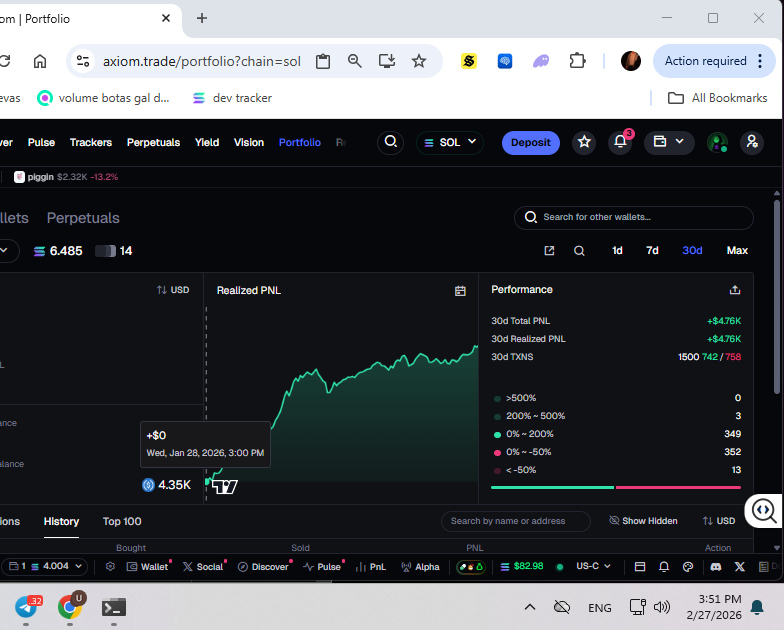Toggle USD currency in history section
The width and height of the screenshot is (784, 630).
pyautogui.click(x=718, y=521)
